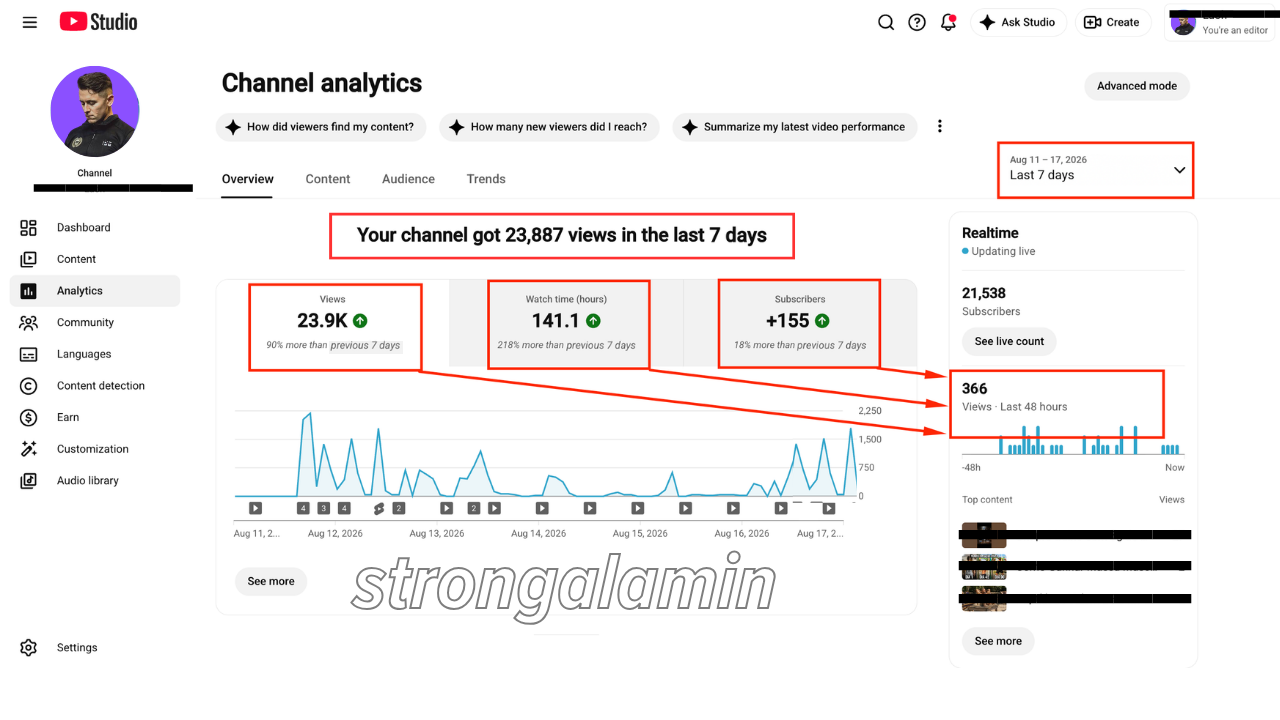Open the hamburger navigation menu
The height and width of the screenshot is (720, 1280).
[x=30, y=22]
